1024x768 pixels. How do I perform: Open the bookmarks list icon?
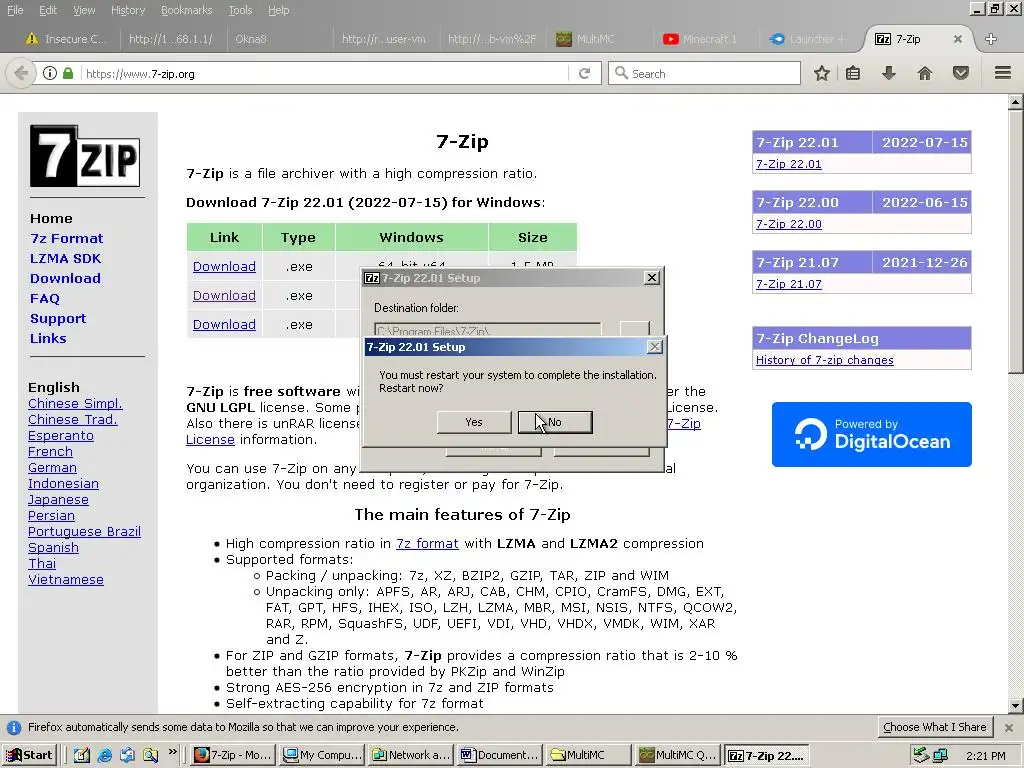pos(852,73)
